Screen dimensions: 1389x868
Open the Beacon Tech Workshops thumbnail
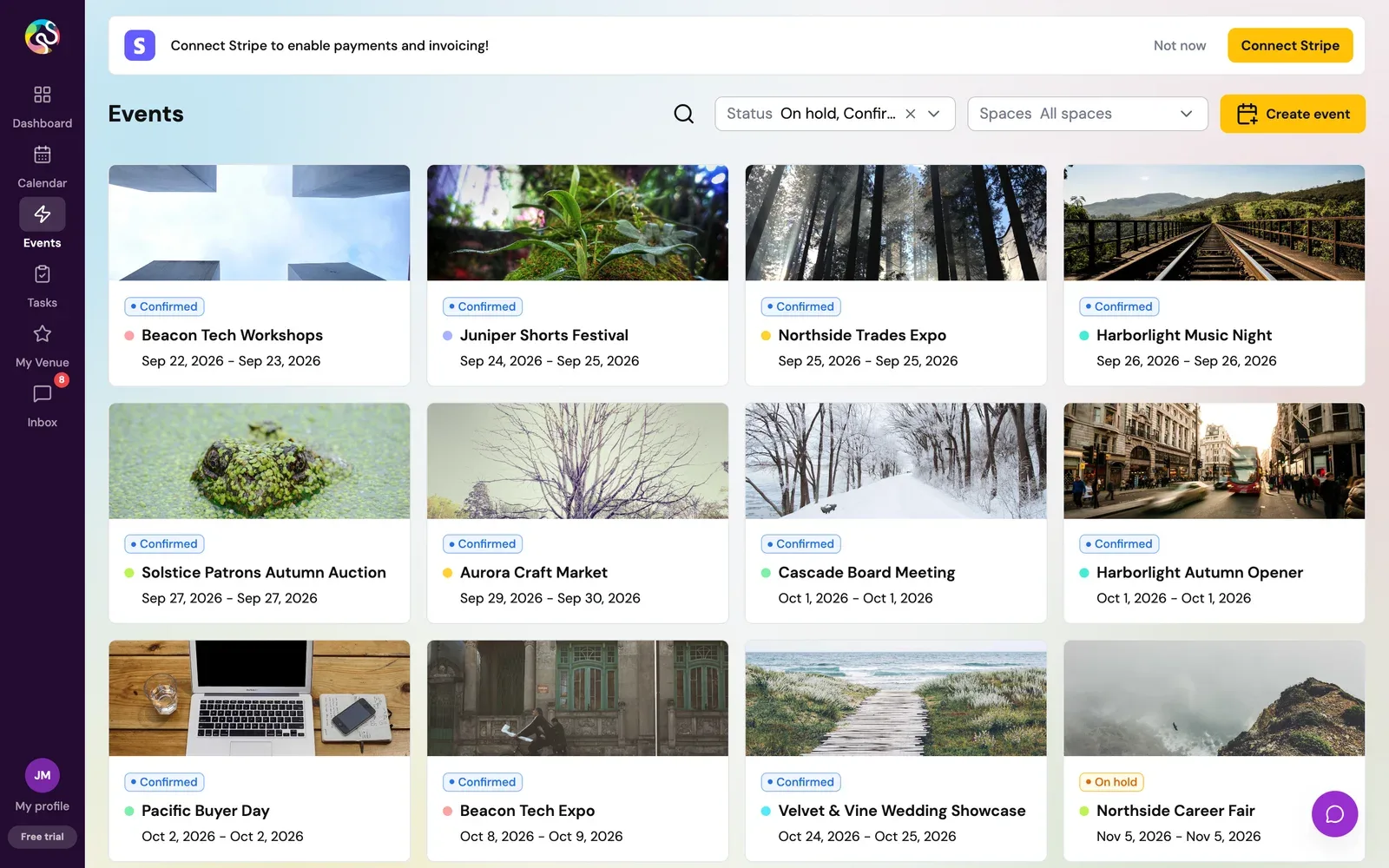click(x=259, y=222)
